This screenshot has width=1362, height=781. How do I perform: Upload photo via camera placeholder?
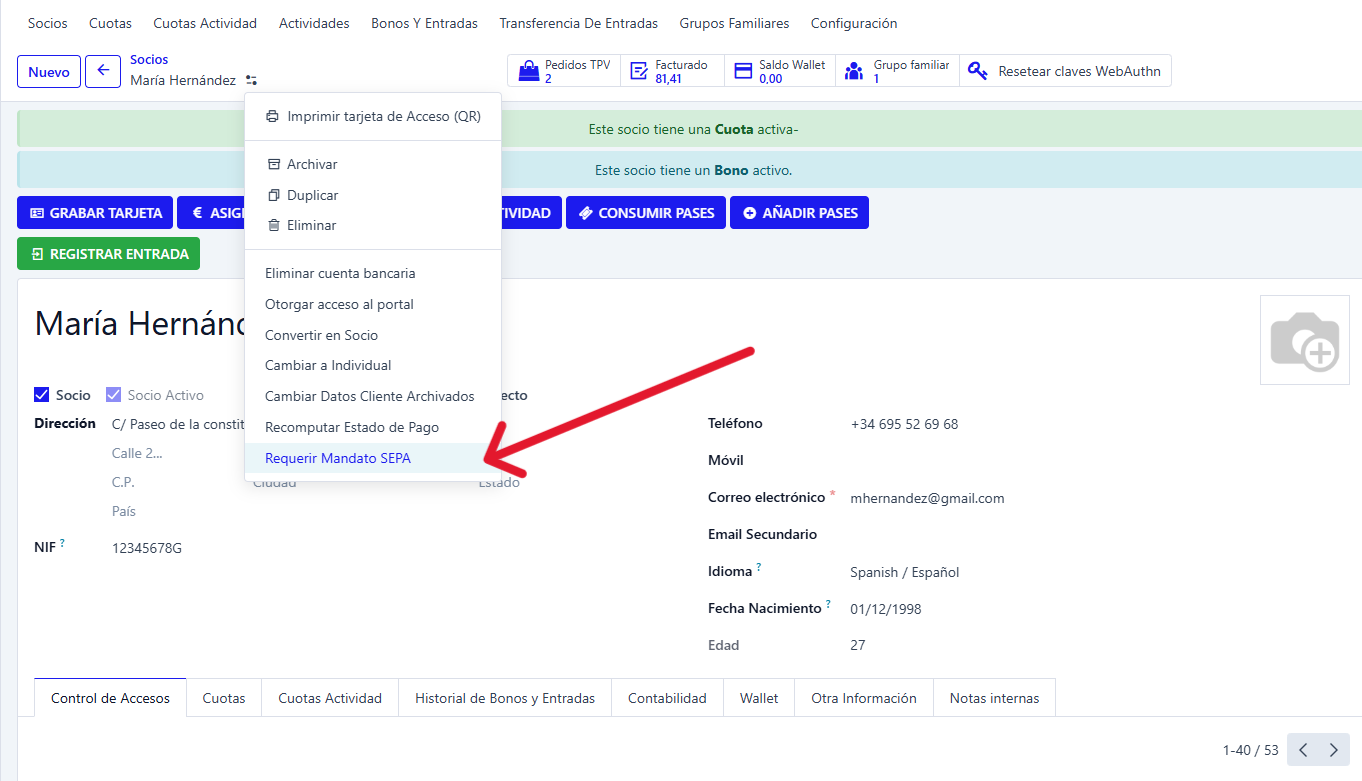pos(1304,341)
